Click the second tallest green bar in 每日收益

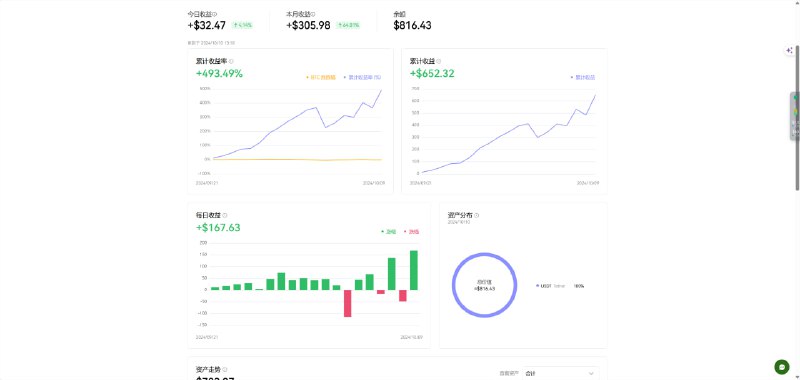(392, 274)
